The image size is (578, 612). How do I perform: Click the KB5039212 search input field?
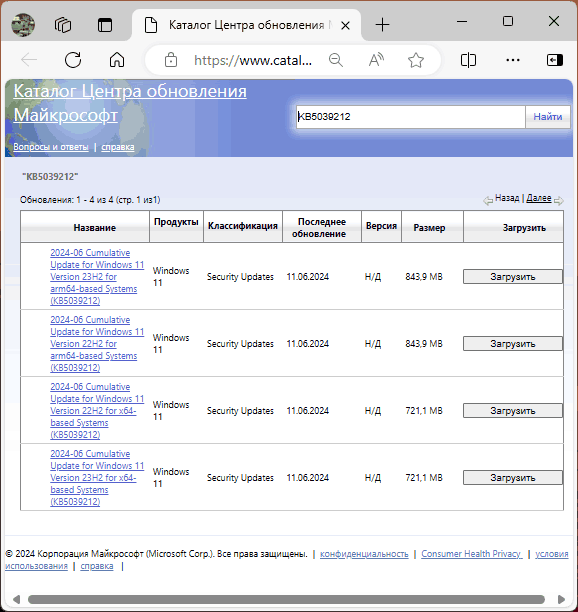[x=411, y=117]
